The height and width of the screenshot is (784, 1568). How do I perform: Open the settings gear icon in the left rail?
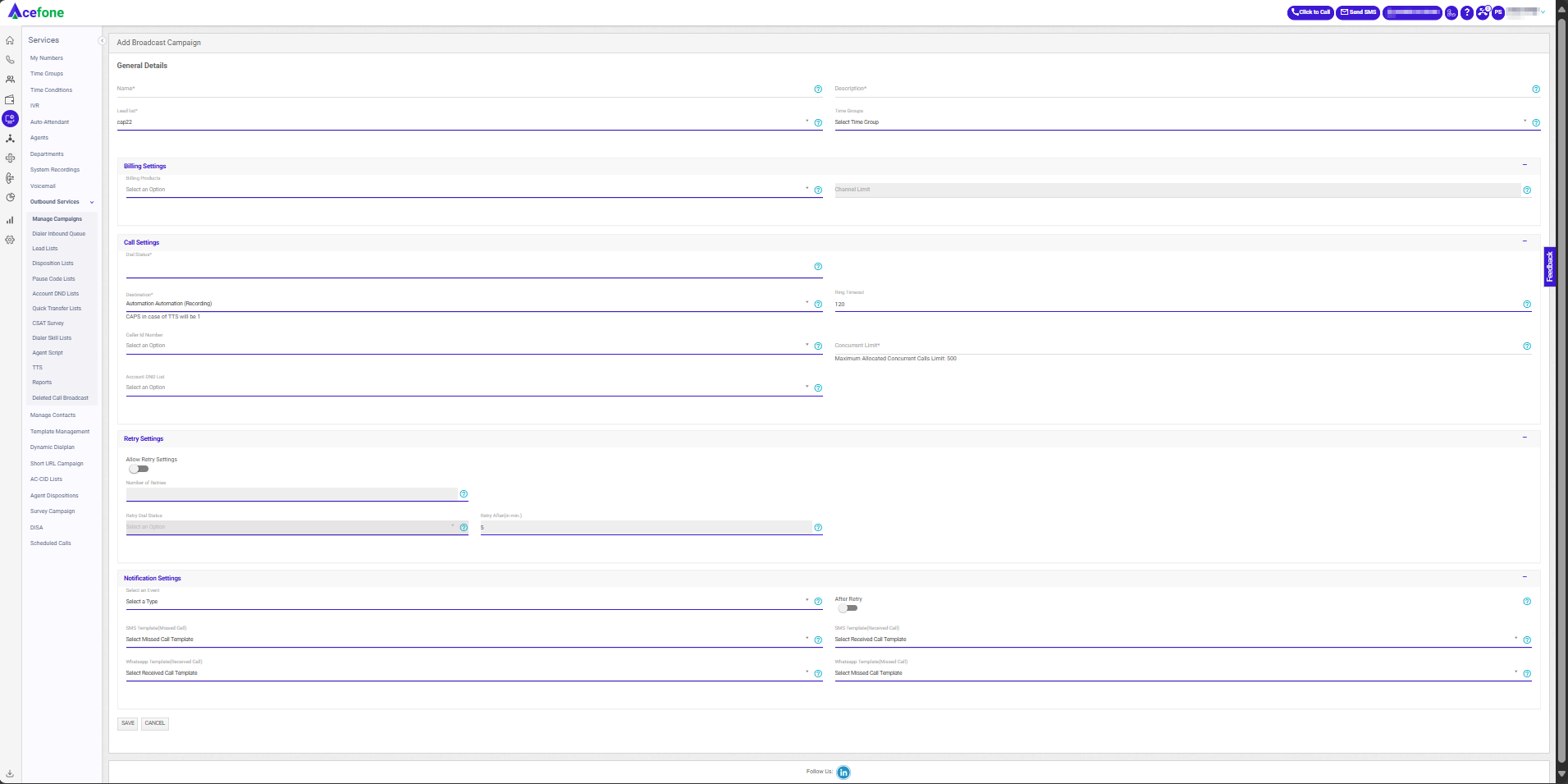click(x=10, y=240)
